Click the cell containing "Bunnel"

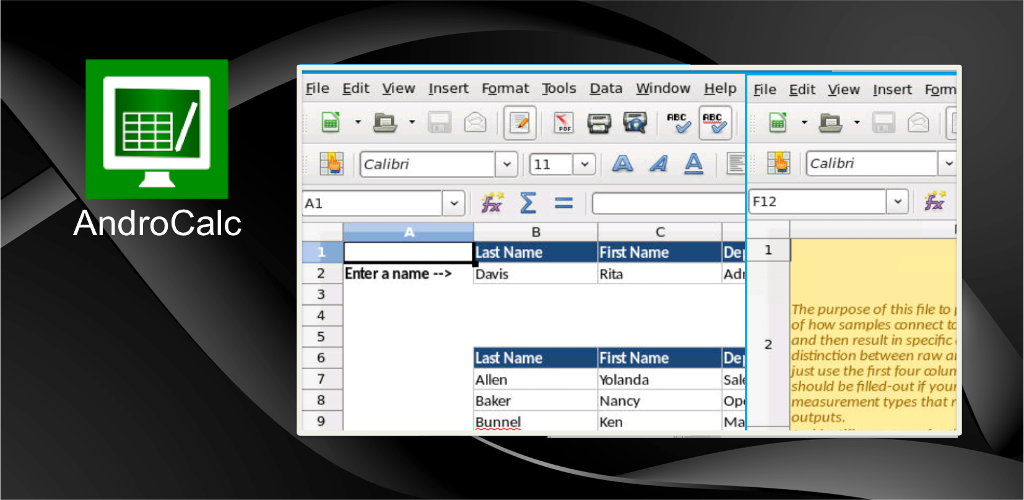[536, 421]
